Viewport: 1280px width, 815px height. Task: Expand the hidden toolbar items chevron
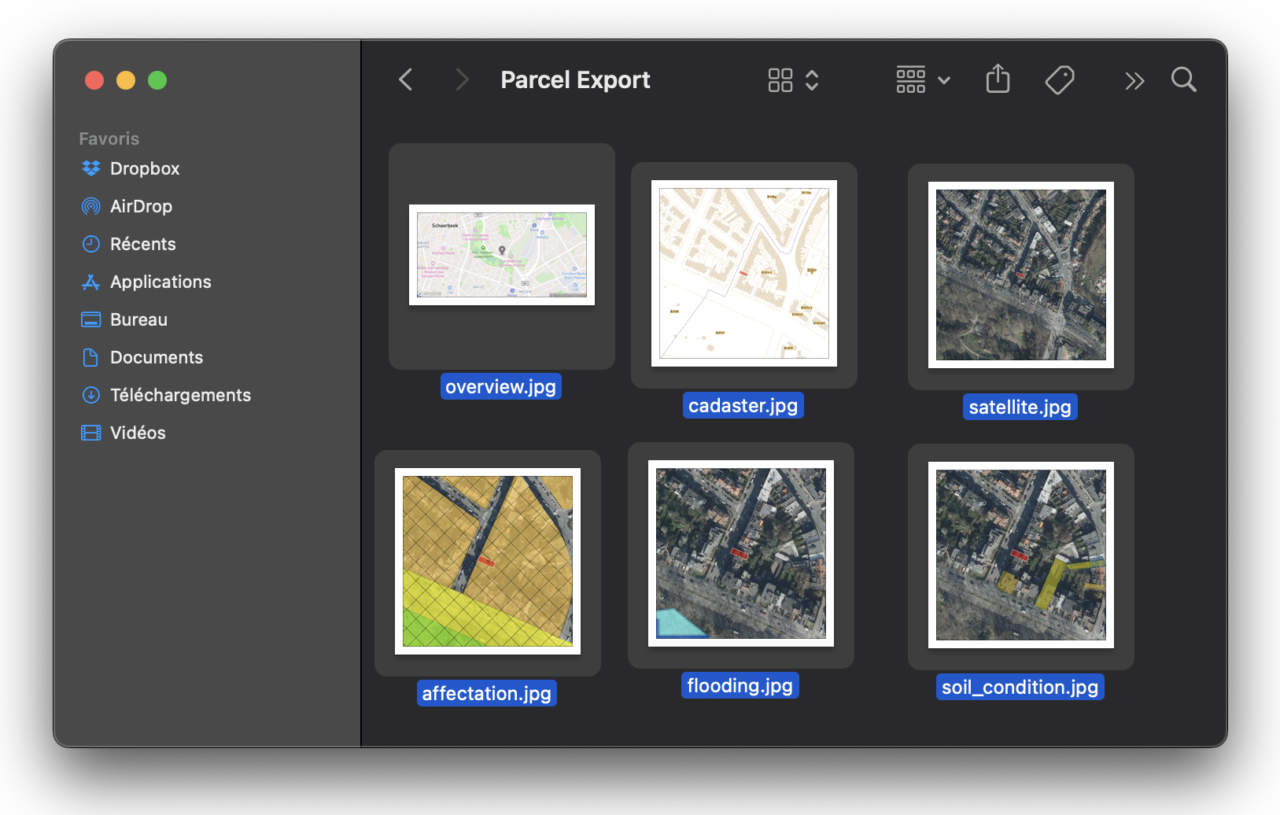[1133, 79]
